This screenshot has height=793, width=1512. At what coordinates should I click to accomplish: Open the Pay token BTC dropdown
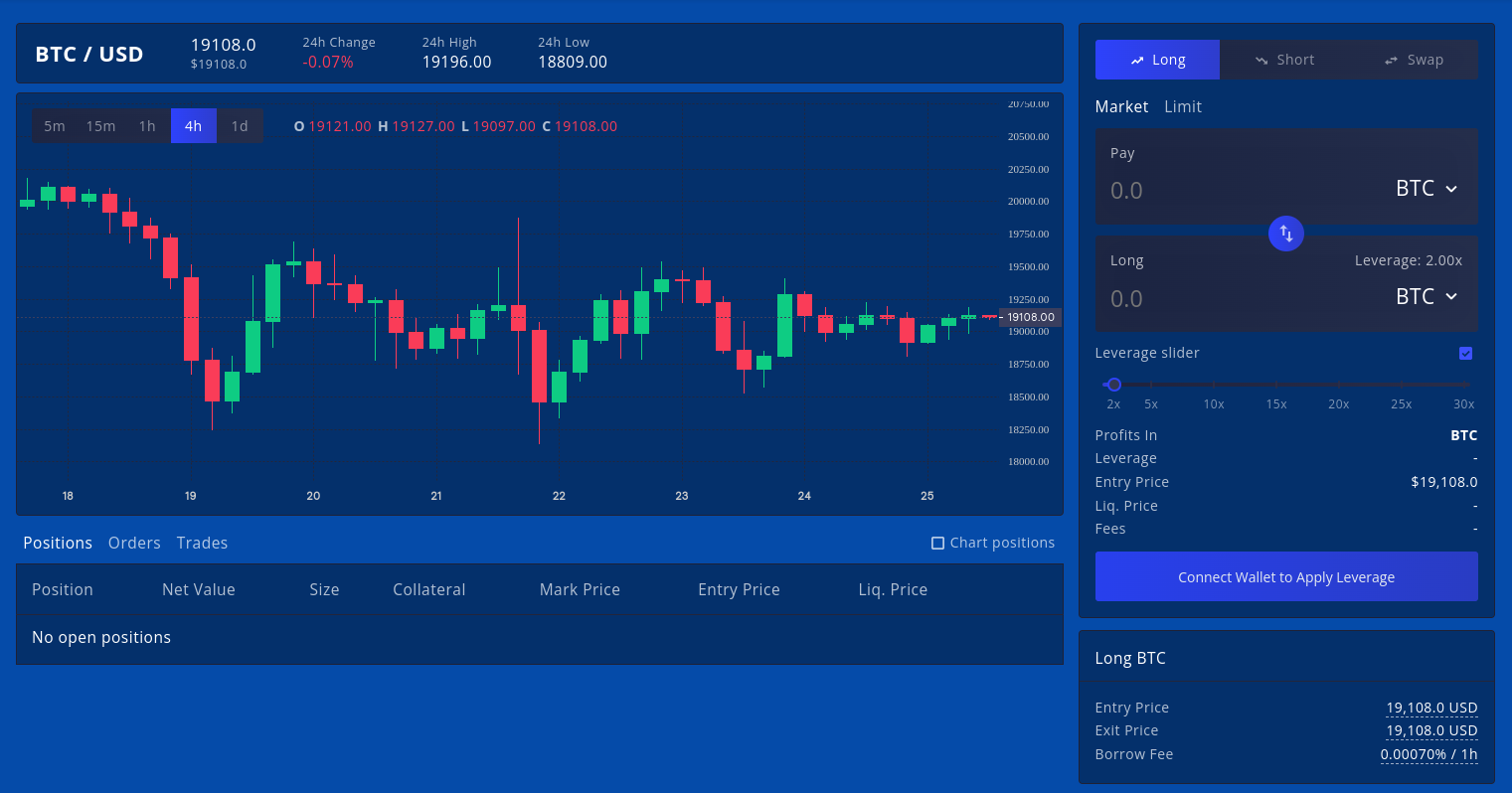coord(1427,189)
